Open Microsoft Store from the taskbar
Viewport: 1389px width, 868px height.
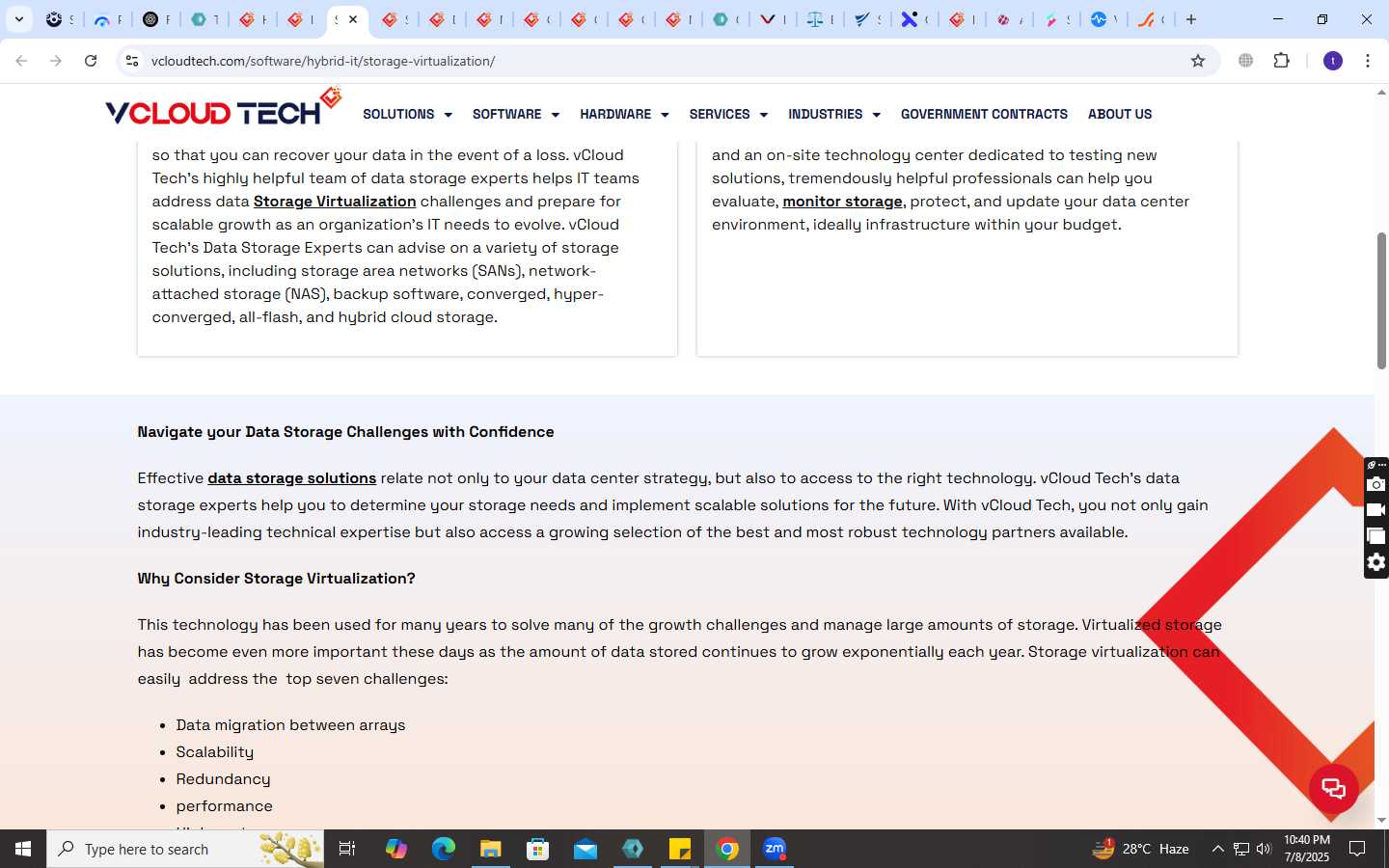[x=537, y=849]
